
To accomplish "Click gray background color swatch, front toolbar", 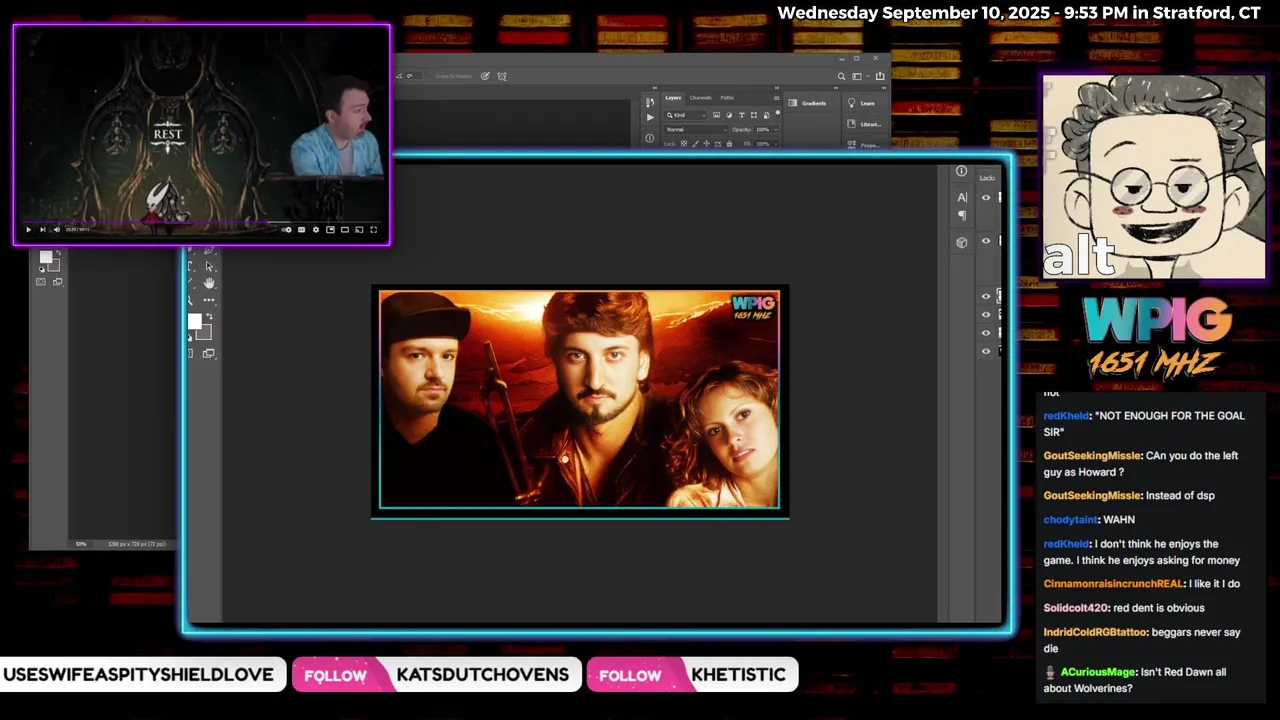I will pos(205,333).
